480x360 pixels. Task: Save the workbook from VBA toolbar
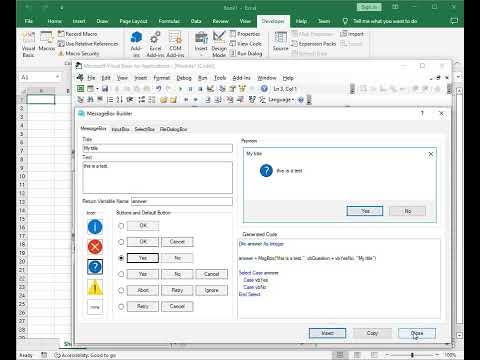click(105, 89)
